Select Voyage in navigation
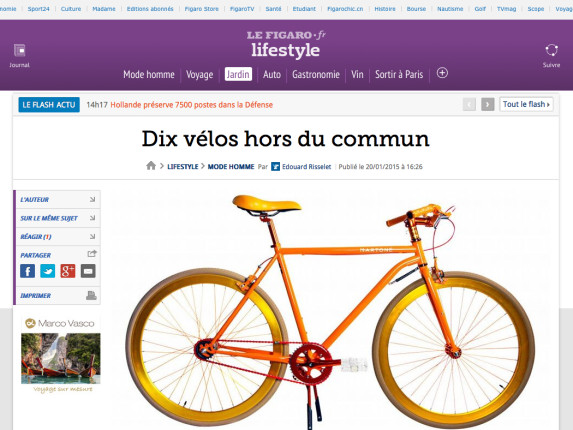 point(200,75)
